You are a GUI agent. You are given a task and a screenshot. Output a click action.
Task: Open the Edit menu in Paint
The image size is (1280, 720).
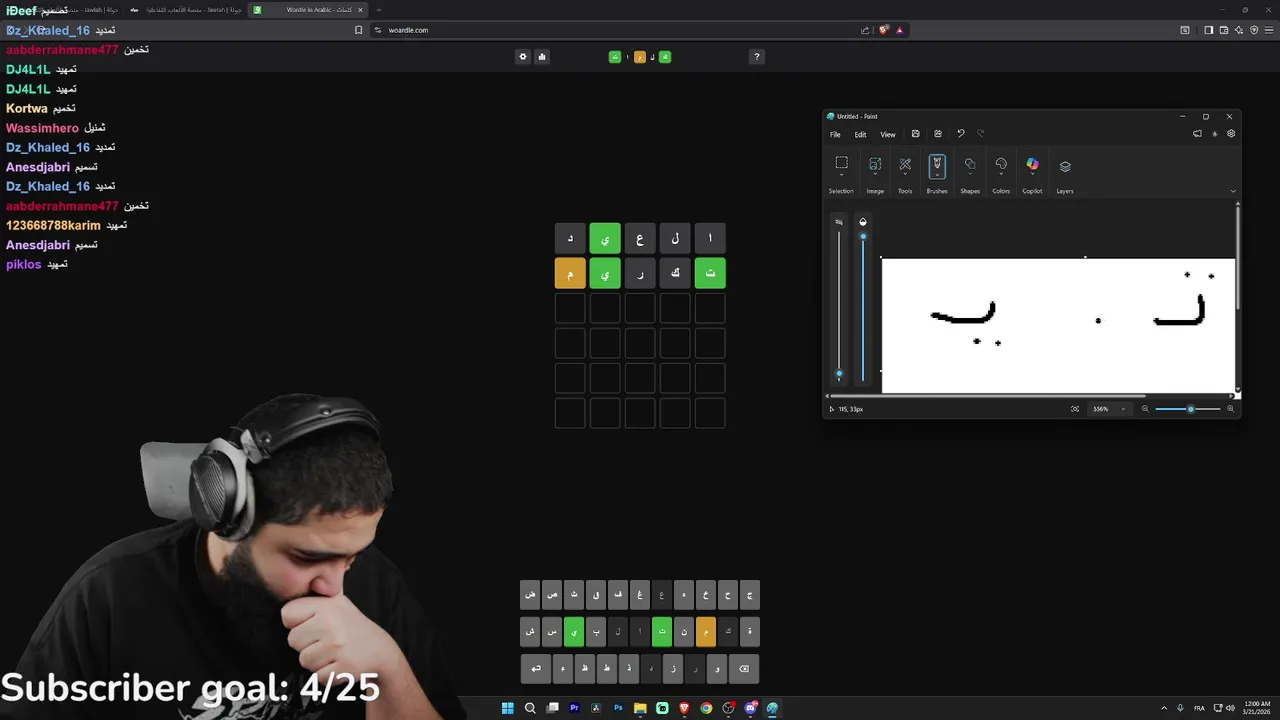pos(860,134)
